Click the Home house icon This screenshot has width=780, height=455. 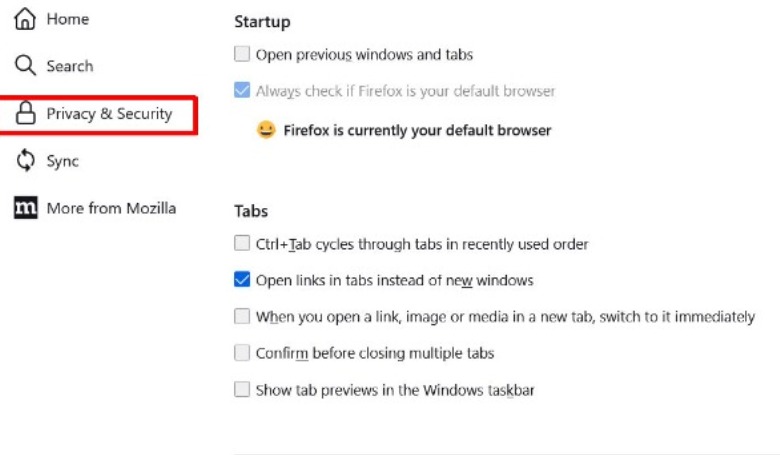pos(26,19)
